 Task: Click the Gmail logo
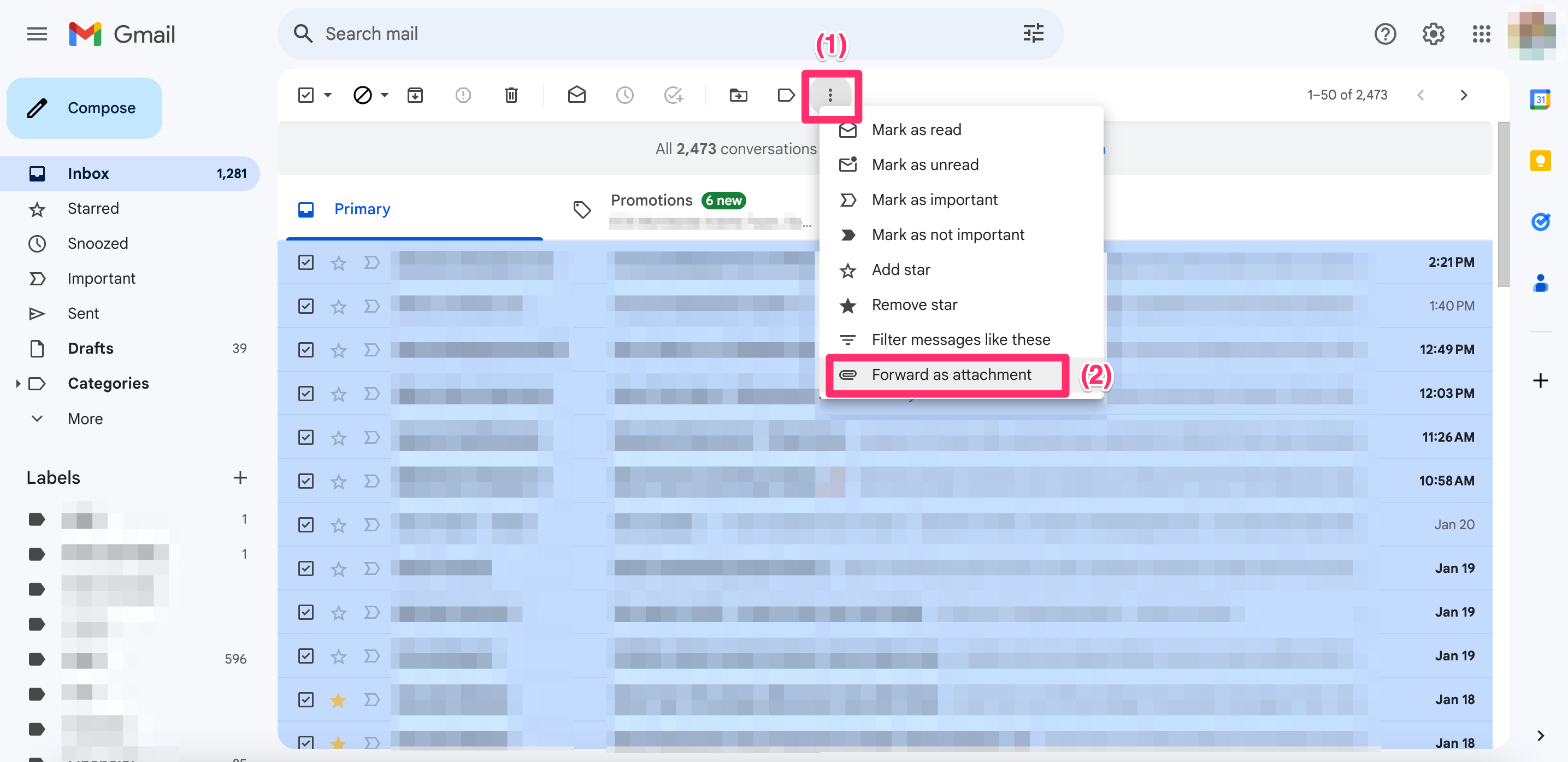point(122,34)
